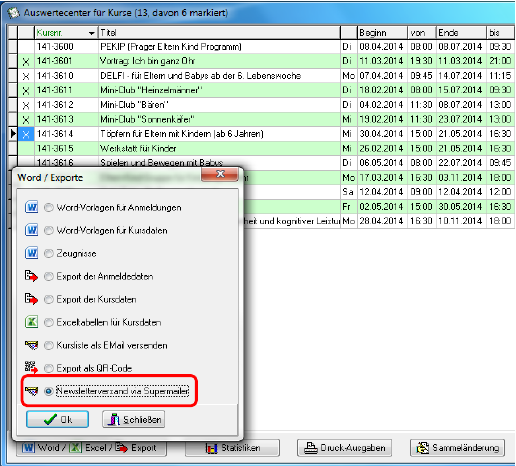Image resolution: width=516 pixels, height=466 pixels.
Task: Click icon on Sammeländerung button
Action: pos(423,448)
